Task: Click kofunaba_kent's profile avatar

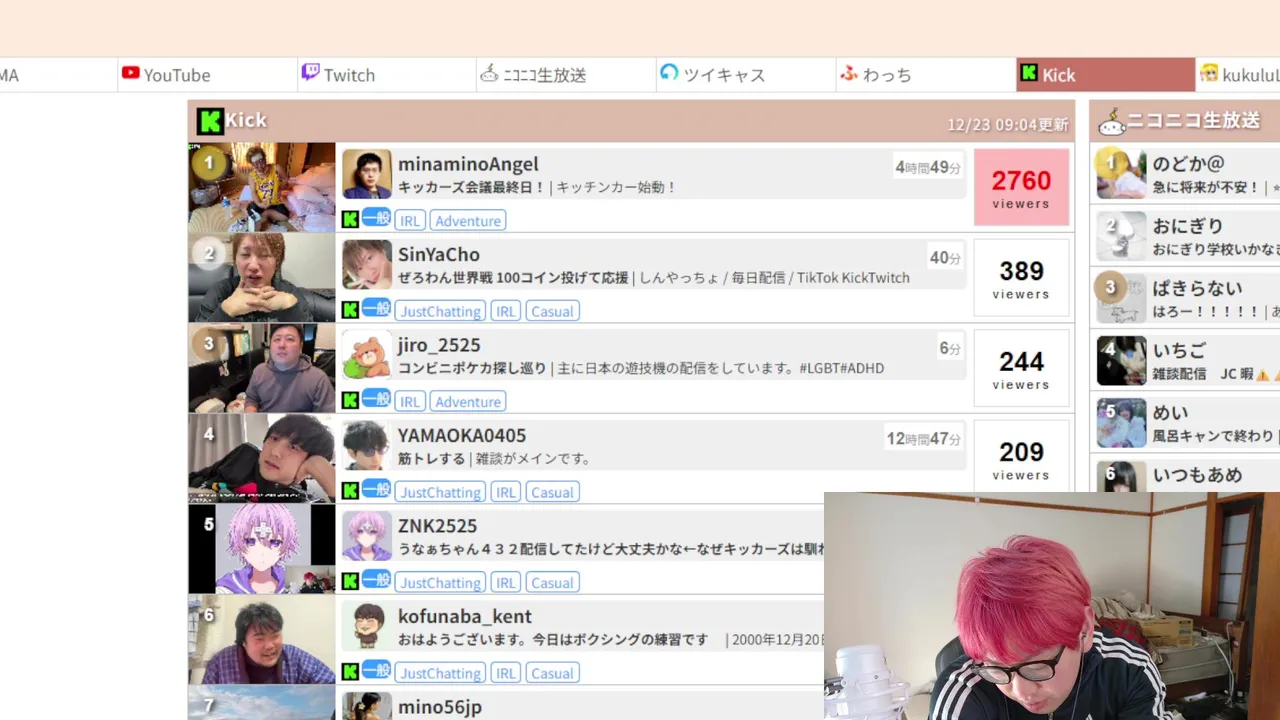Action: tap(367, 627)
